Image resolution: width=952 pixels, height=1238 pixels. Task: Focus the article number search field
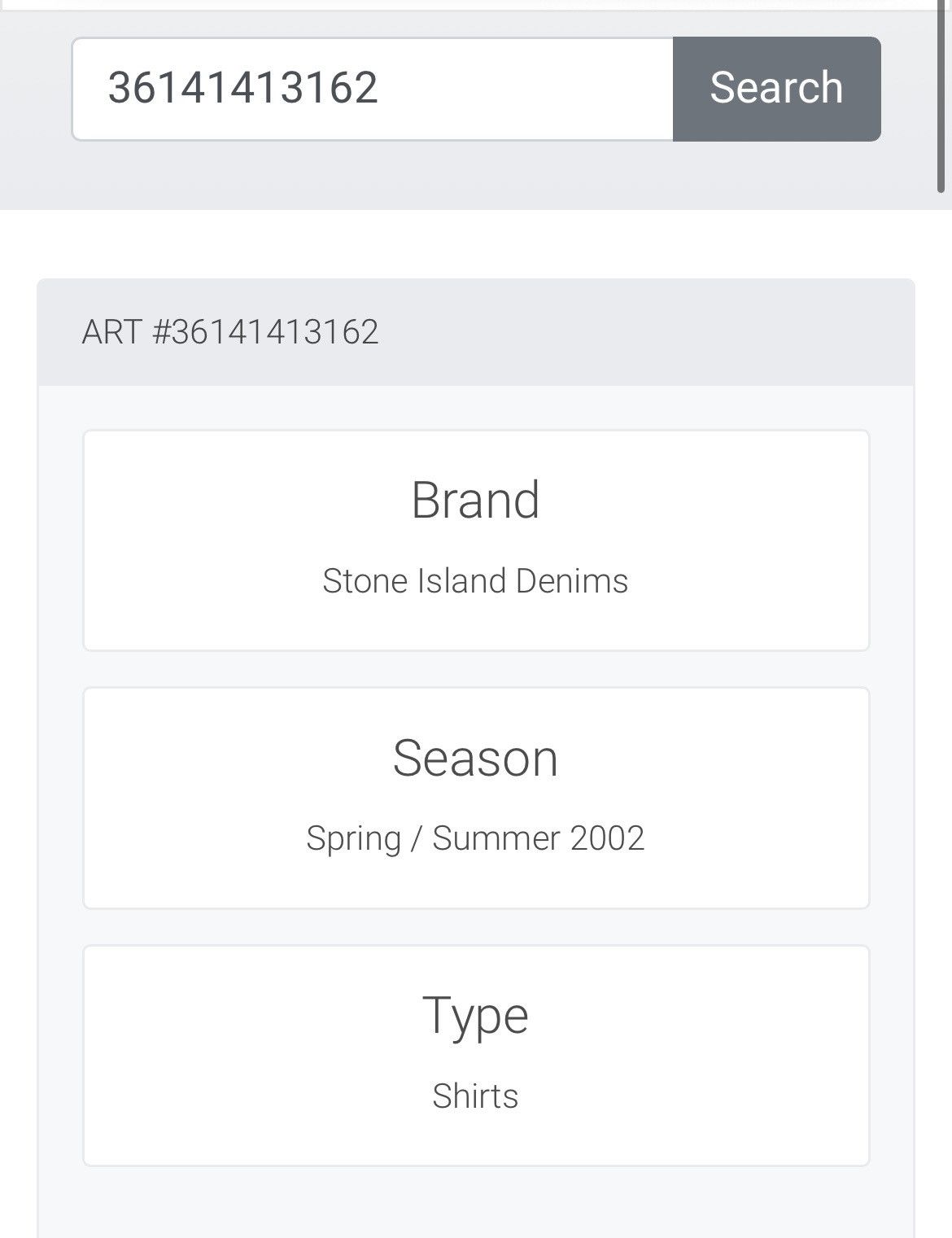click(x=373, y=89)
